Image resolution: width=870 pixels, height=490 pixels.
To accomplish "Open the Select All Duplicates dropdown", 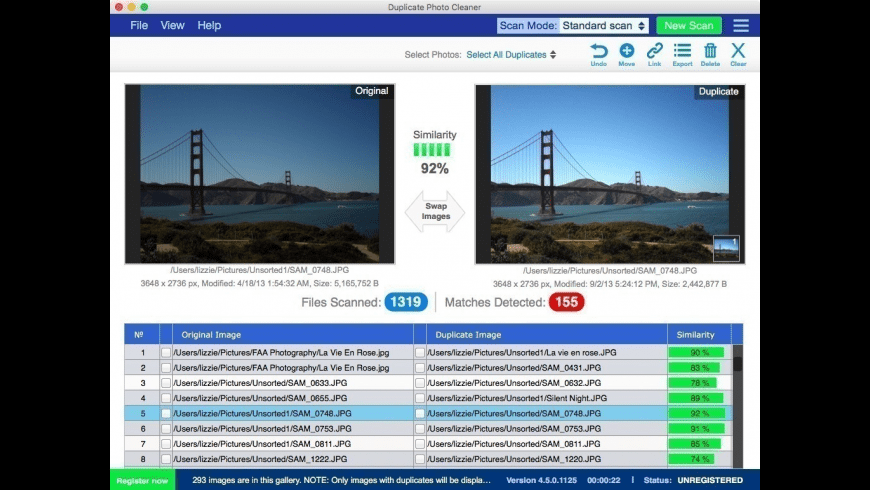I will coord(511,54).
